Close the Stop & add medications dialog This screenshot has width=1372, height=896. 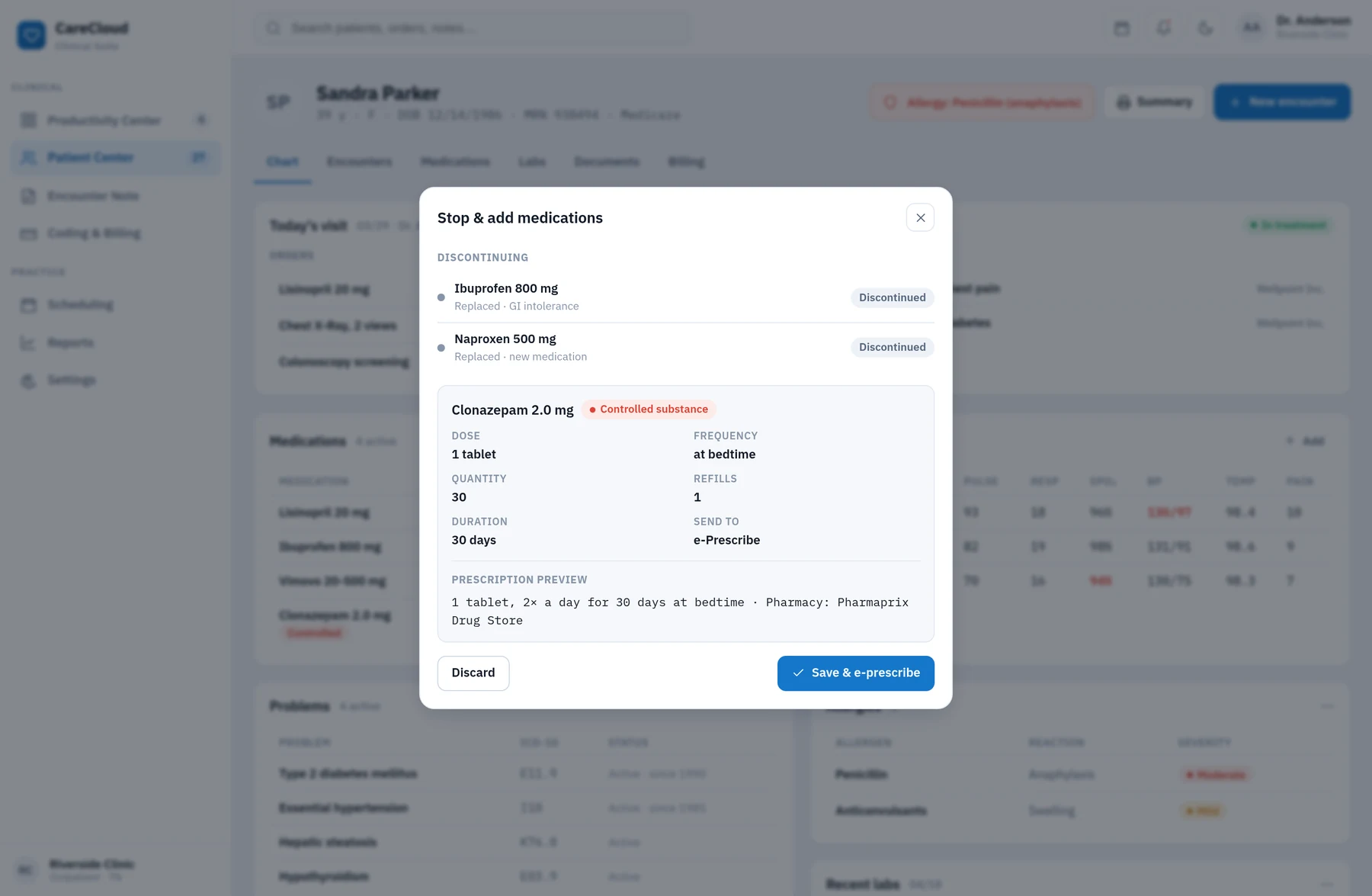(x=920, y=217)
